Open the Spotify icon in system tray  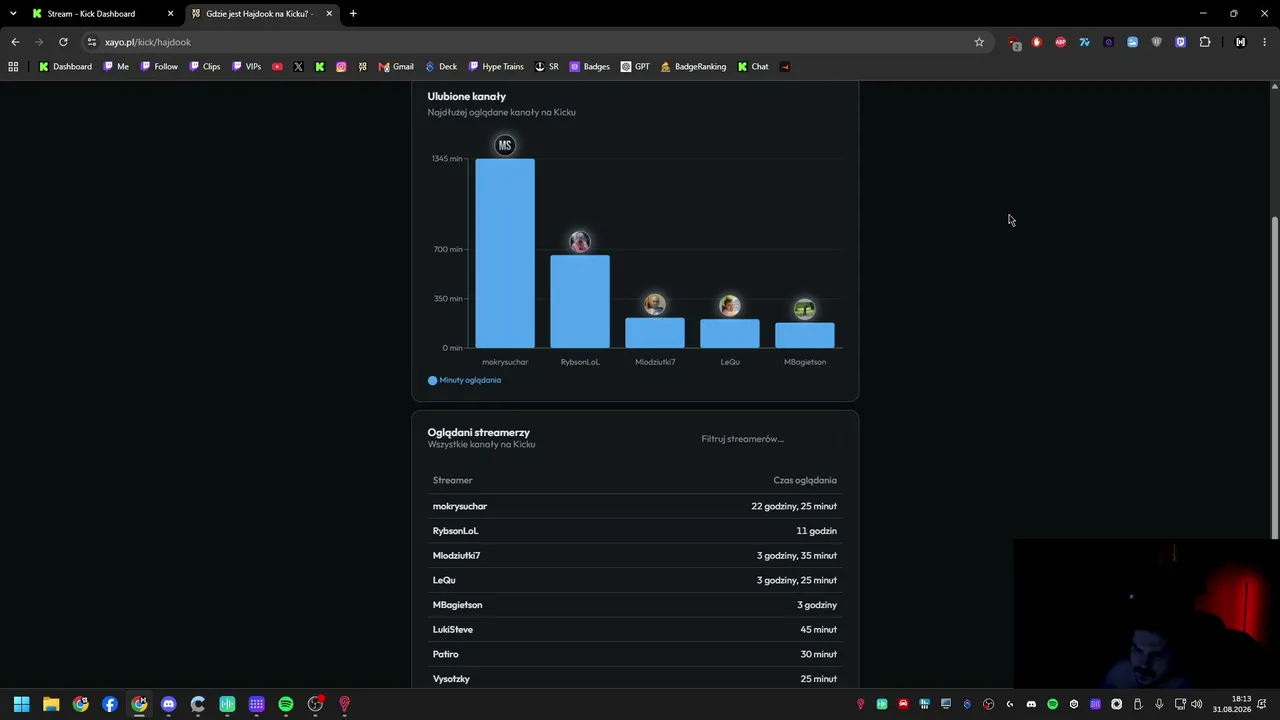(x=1052, y=704)
